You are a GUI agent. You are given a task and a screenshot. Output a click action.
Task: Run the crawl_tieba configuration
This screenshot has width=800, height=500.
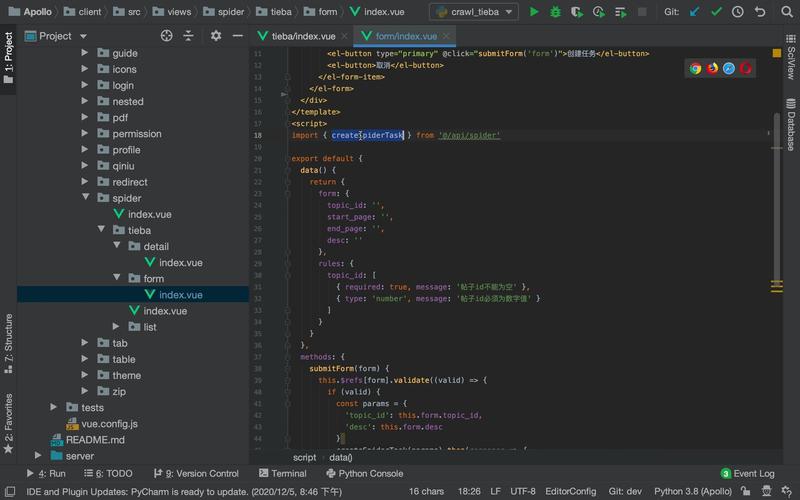pos(534,12)
